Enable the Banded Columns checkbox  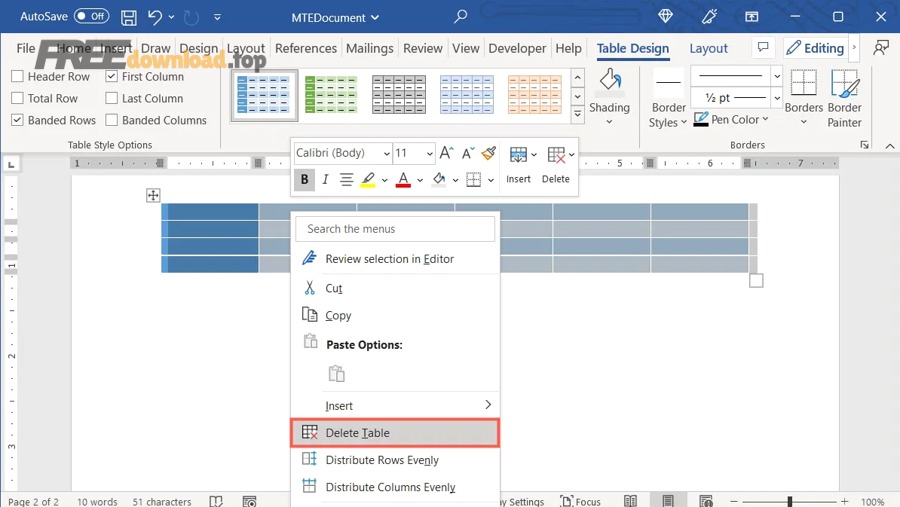coord(111,120)
